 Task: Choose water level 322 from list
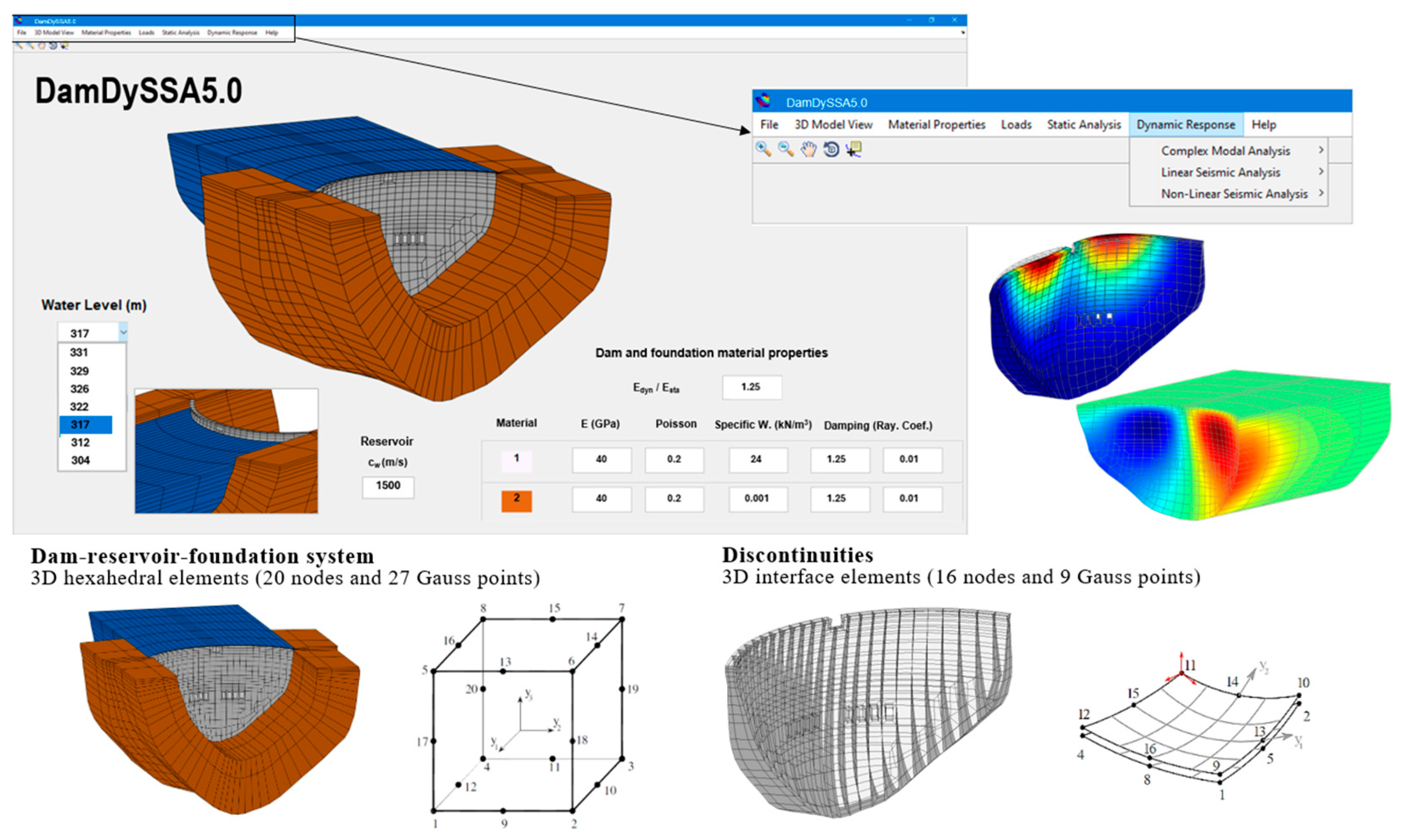coord(79,407)
